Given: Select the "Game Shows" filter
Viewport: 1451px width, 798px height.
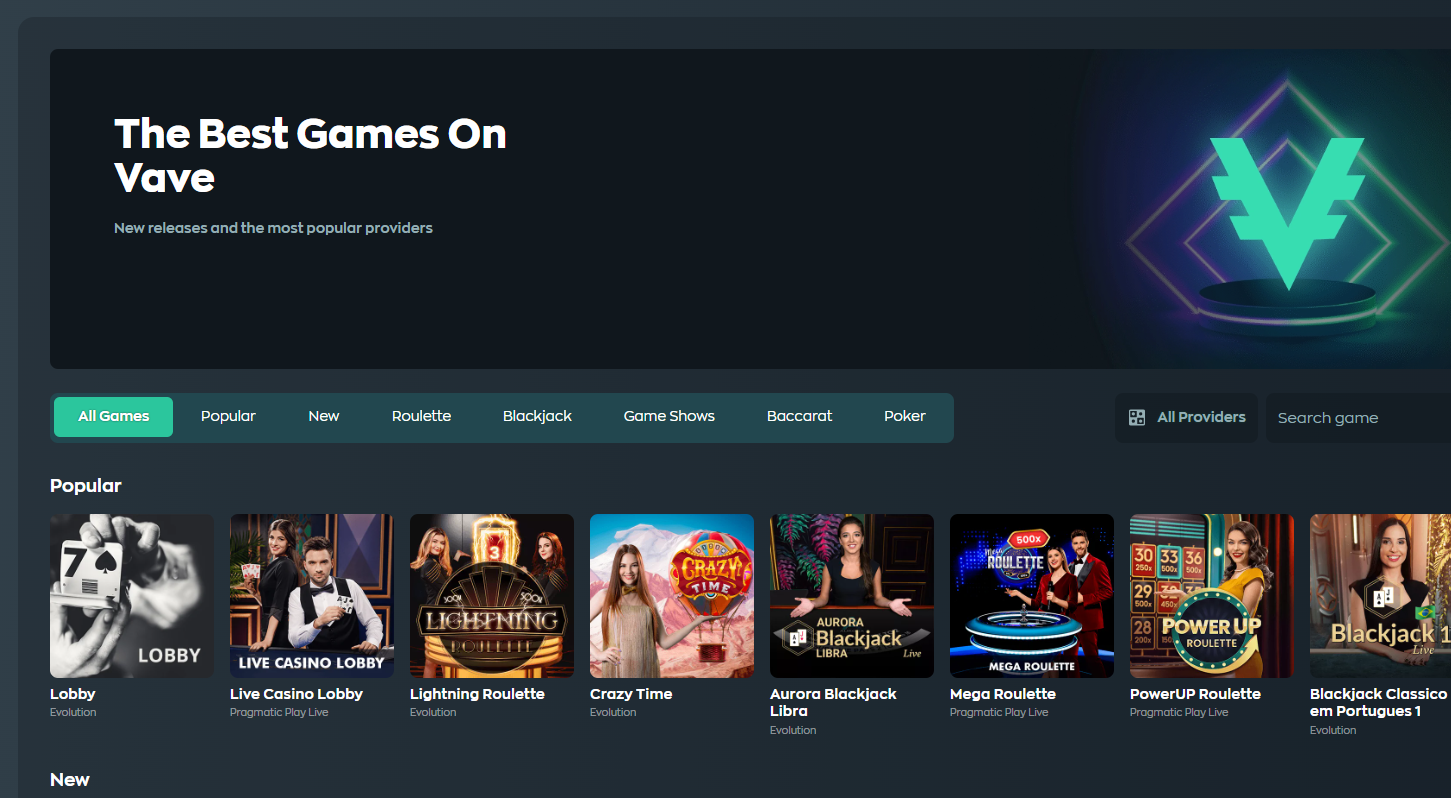Looking at the screenshot, I should pos(668,416).
